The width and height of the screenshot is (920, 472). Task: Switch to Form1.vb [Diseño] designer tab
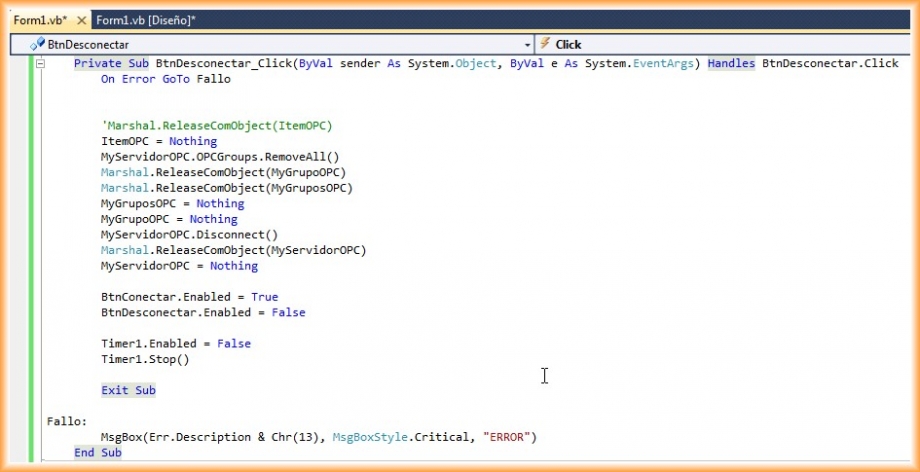(146, 20)
